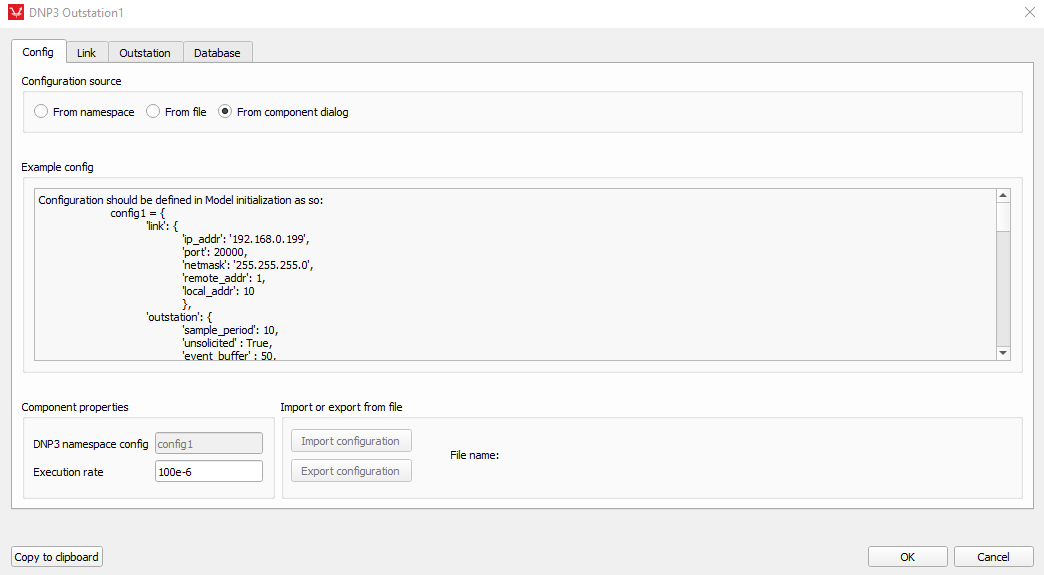Viewport: 1044px width, 575px height.
Task: Click the example config scroll down arrow
Action: (x=1003, y=353)
